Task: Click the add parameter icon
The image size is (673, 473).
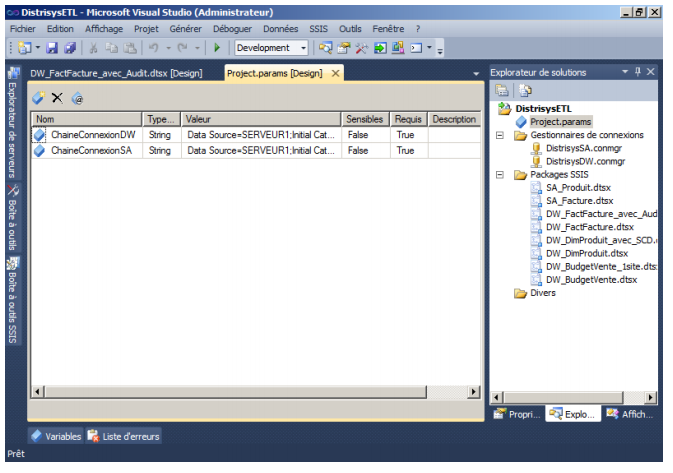Action: pyautogui.click(x=39, y=98)
